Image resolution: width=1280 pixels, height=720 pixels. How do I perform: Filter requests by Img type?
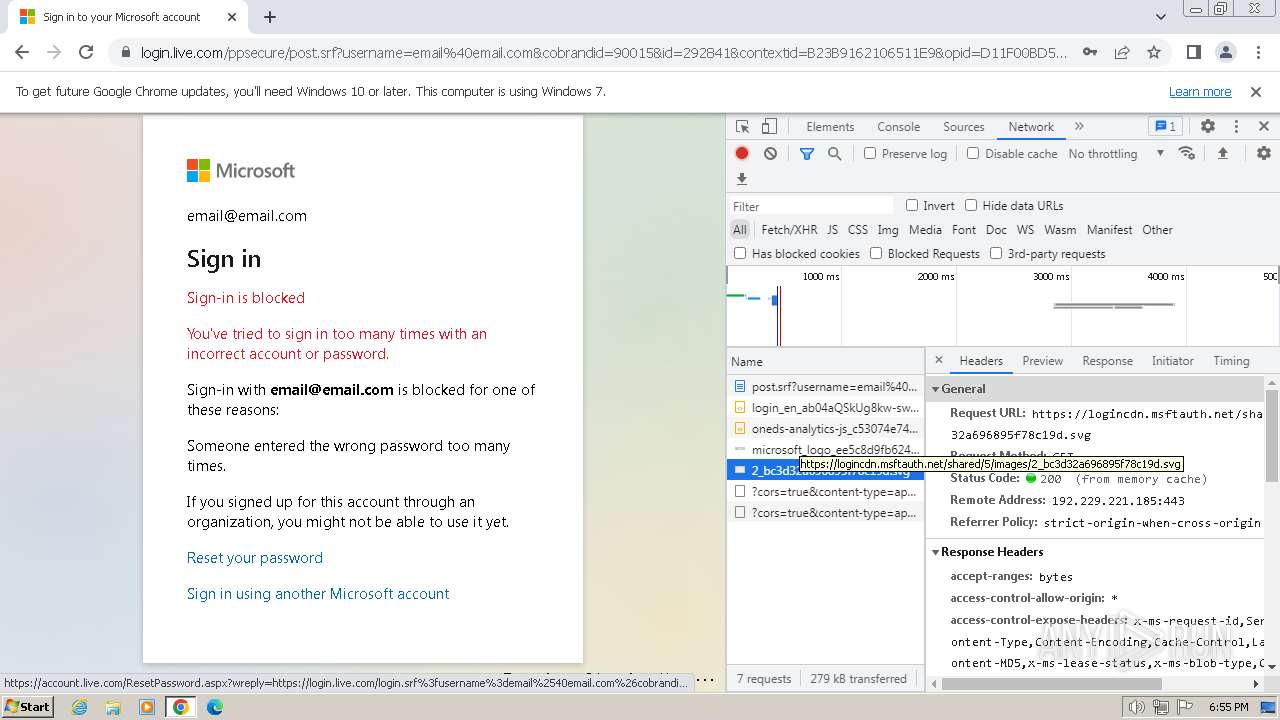click(888, 230)
